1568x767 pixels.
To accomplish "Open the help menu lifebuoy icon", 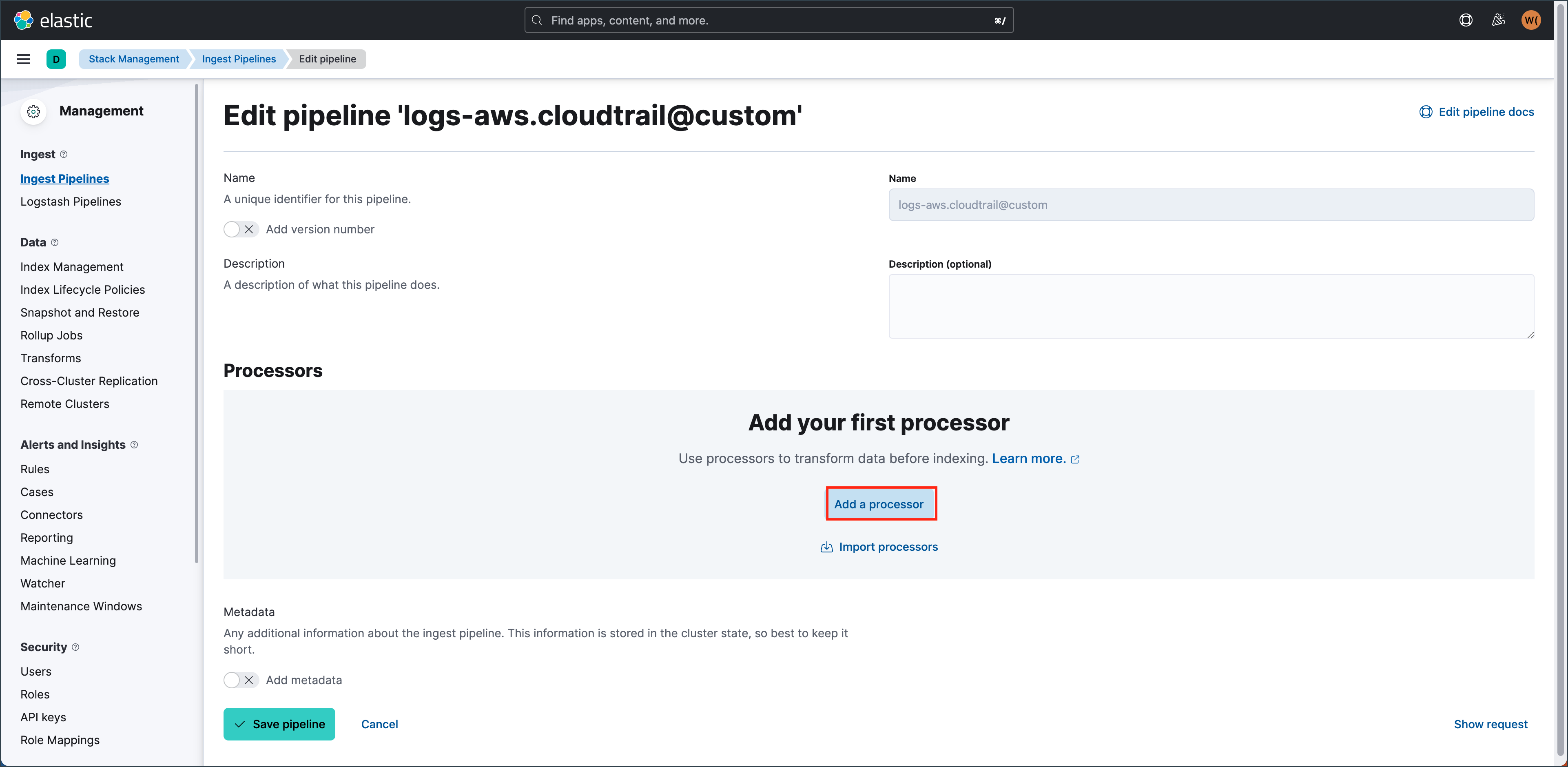I will click(x=1466, y=20).
